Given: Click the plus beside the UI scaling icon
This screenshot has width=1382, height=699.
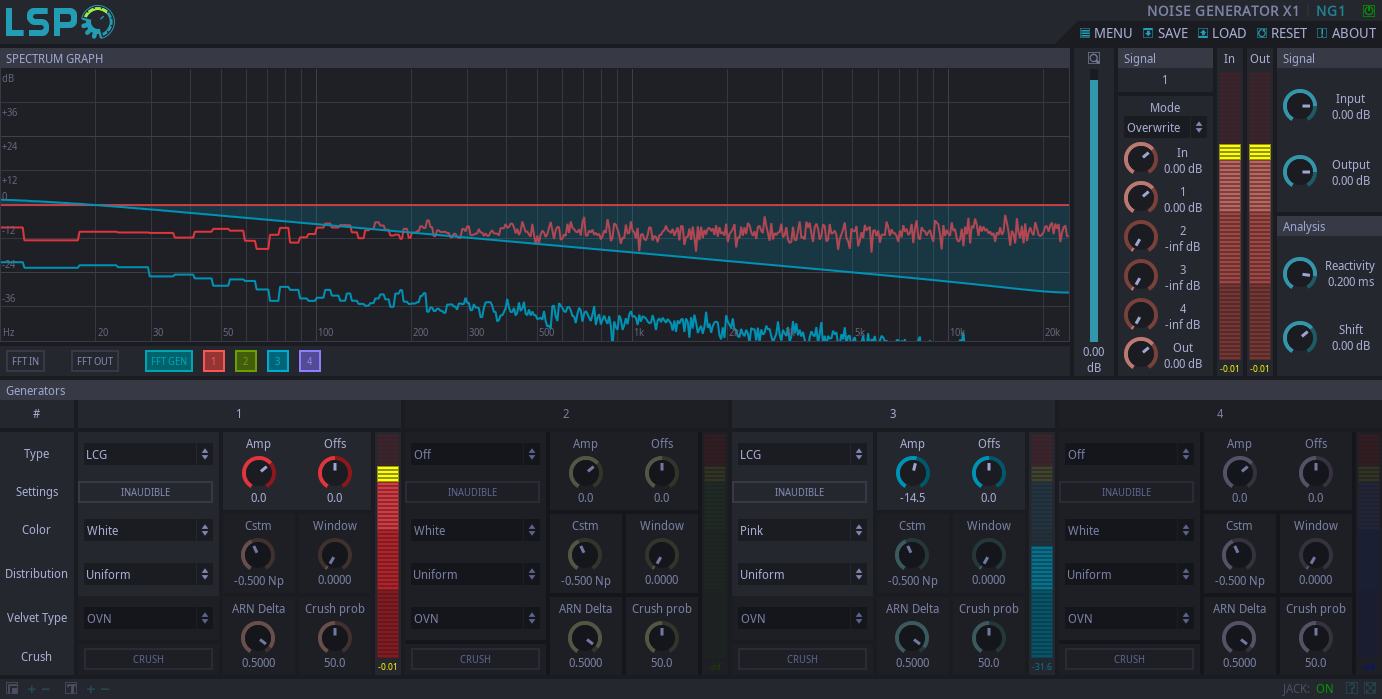Looking at the screenshot, I should point(31,689).
